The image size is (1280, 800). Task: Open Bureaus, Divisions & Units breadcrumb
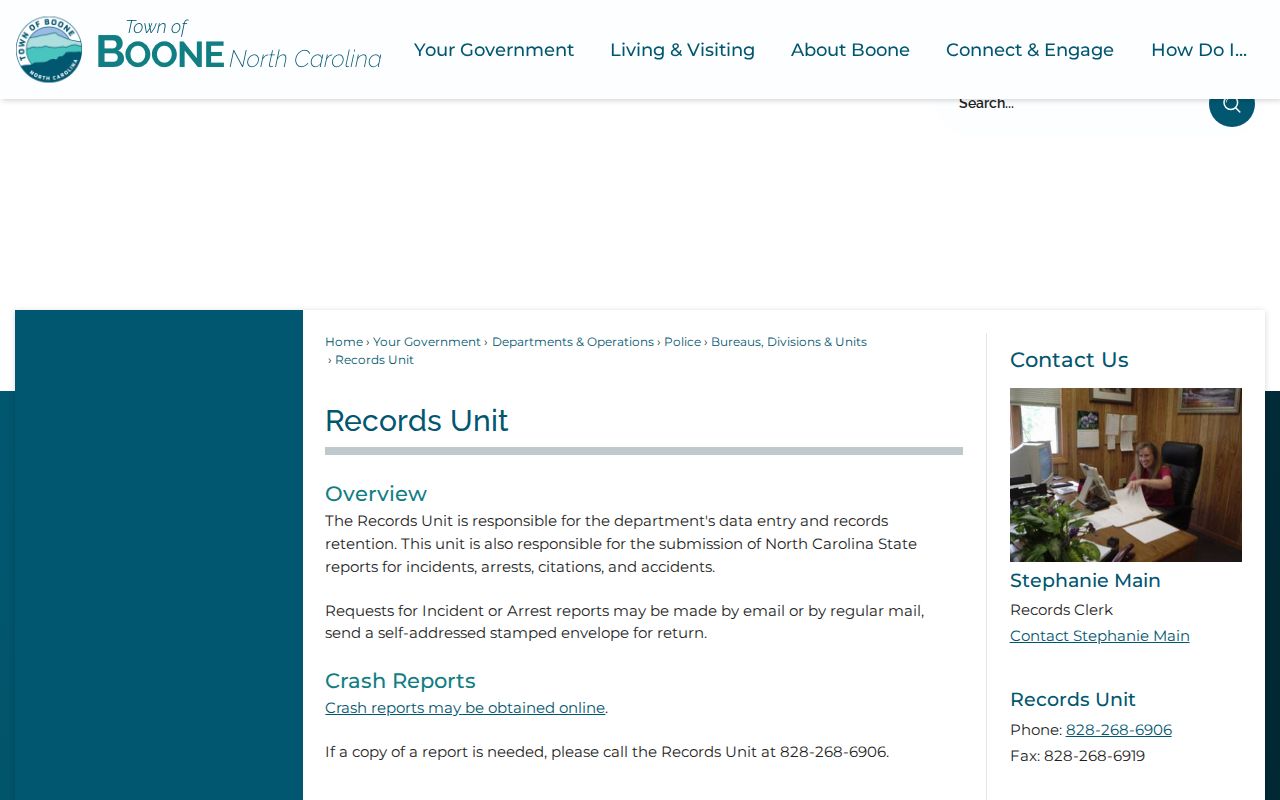tap(789, 342)
